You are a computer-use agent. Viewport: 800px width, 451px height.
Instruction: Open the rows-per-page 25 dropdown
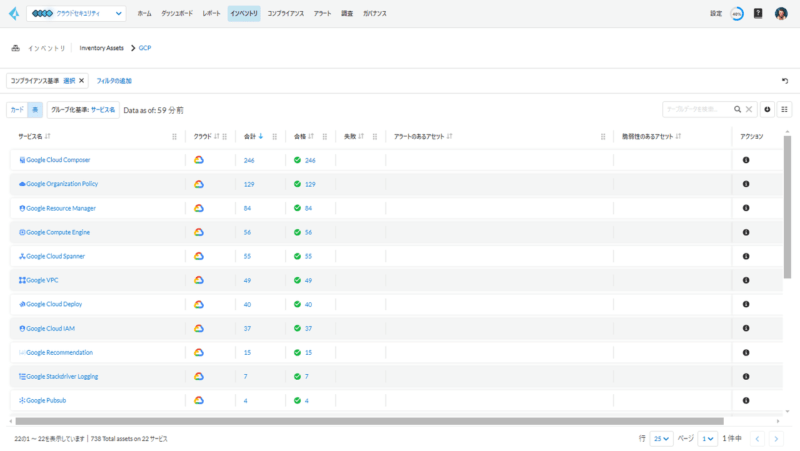(x=661, y=438)
